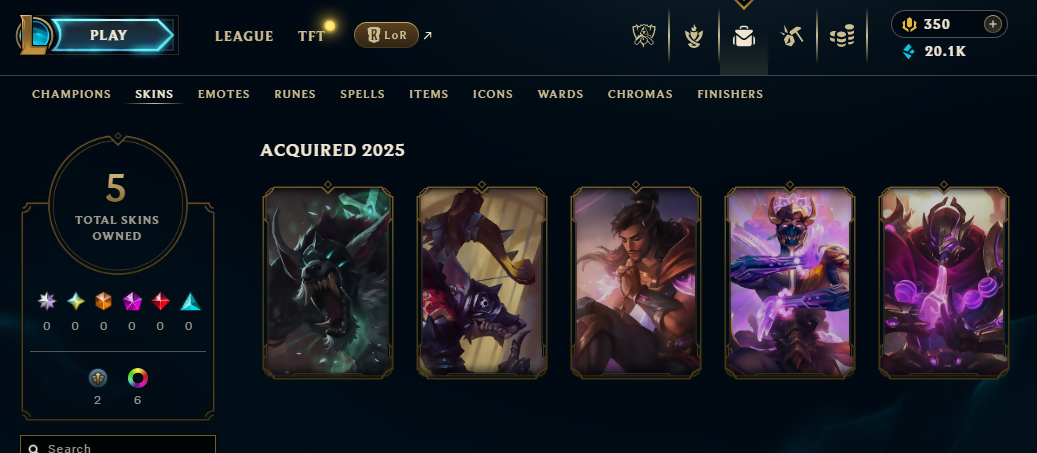
Task: Click the red Mythic gem tier icon
Action: click(x=161, y=302)
